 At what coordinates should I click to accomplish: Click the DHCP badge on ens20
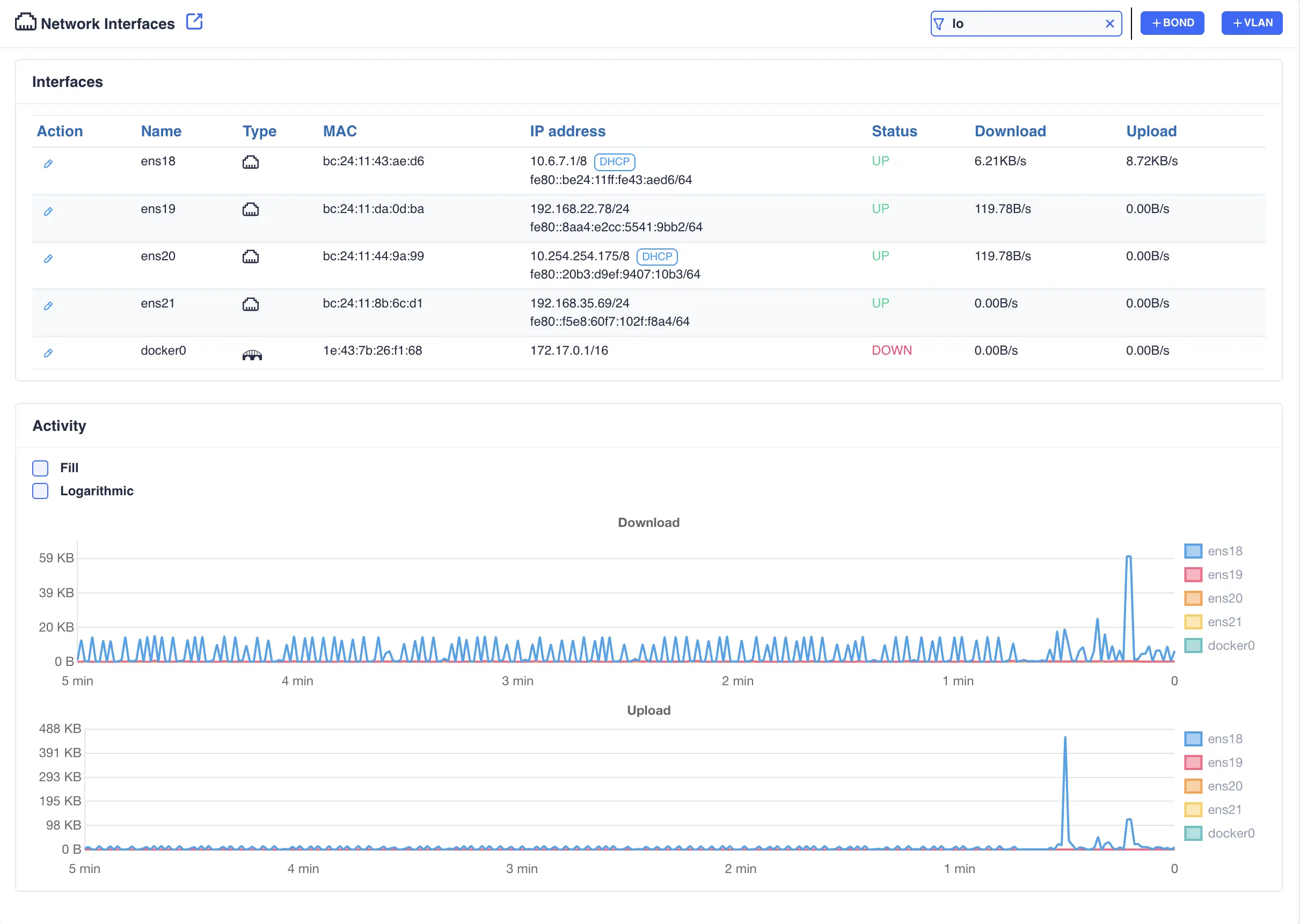click(x=657, y=256)
